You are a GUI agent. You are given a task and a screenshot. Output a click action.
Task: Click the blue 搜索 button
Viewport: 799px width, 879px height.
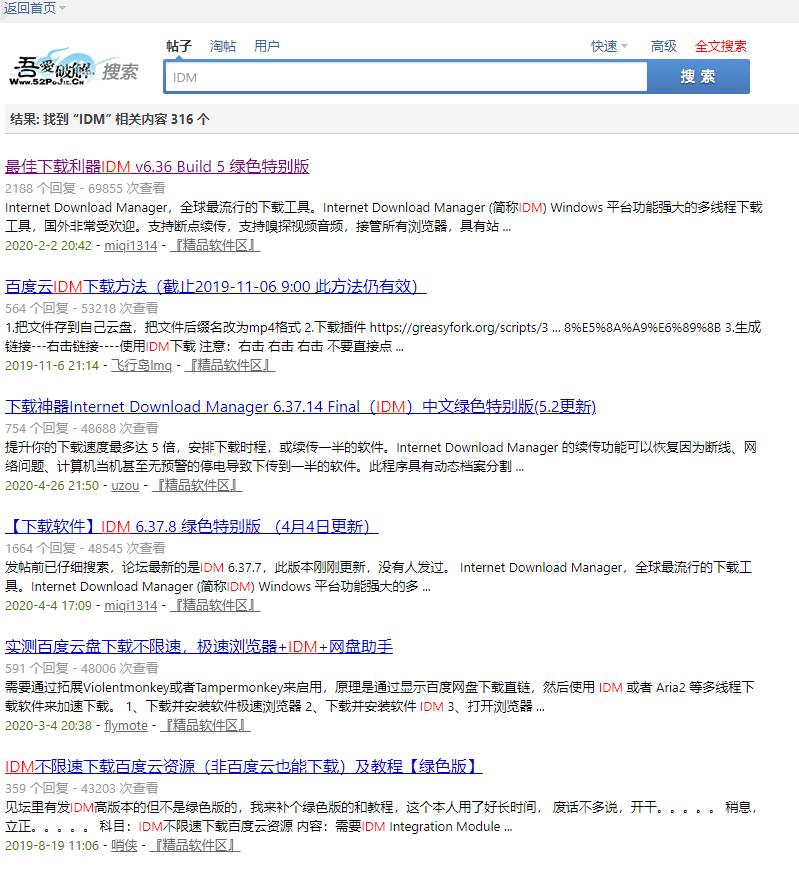pos(698,77)
